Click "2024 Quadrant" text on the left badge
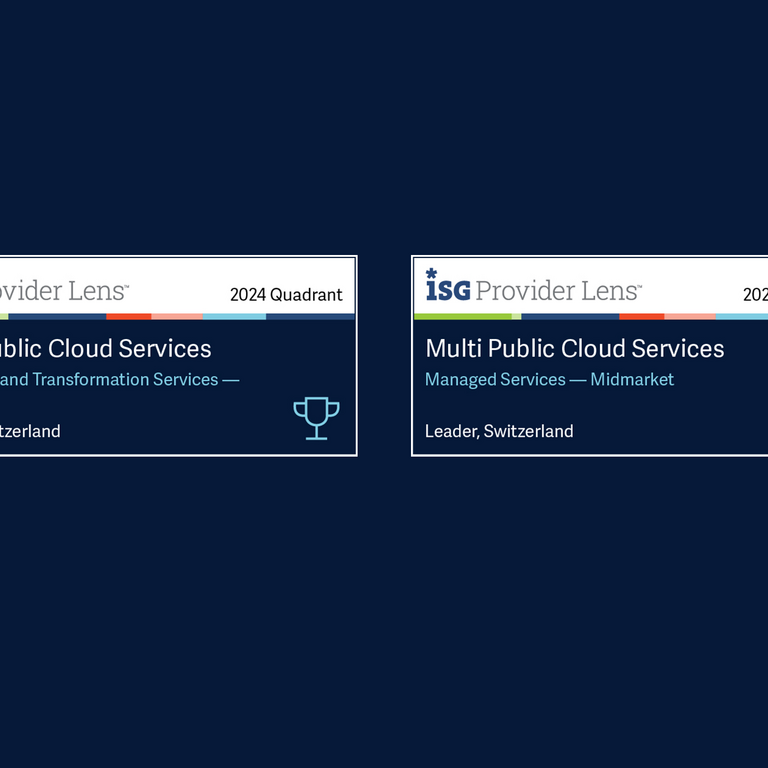 click(x=286, y=294)
